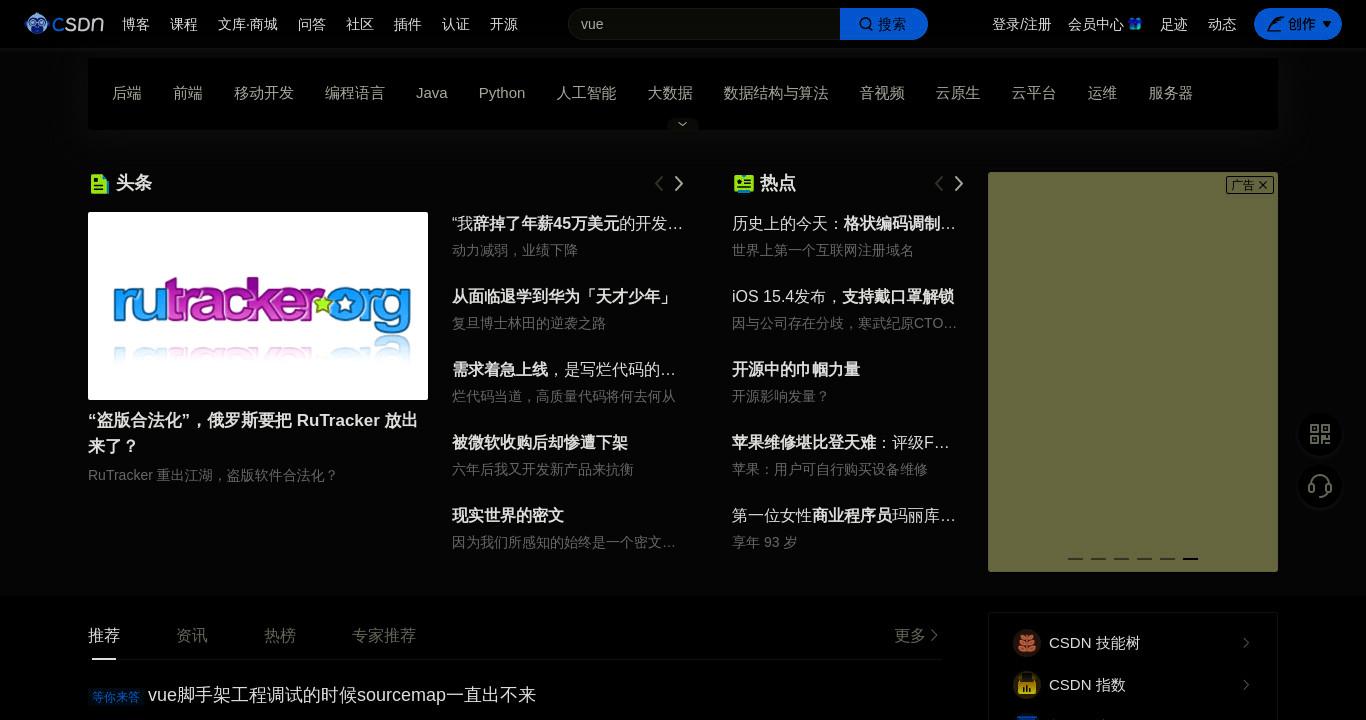The height and width of the screenshot is (720, 1366).
Task: Open 课程 in top navigation
Action: pos(184,24)
